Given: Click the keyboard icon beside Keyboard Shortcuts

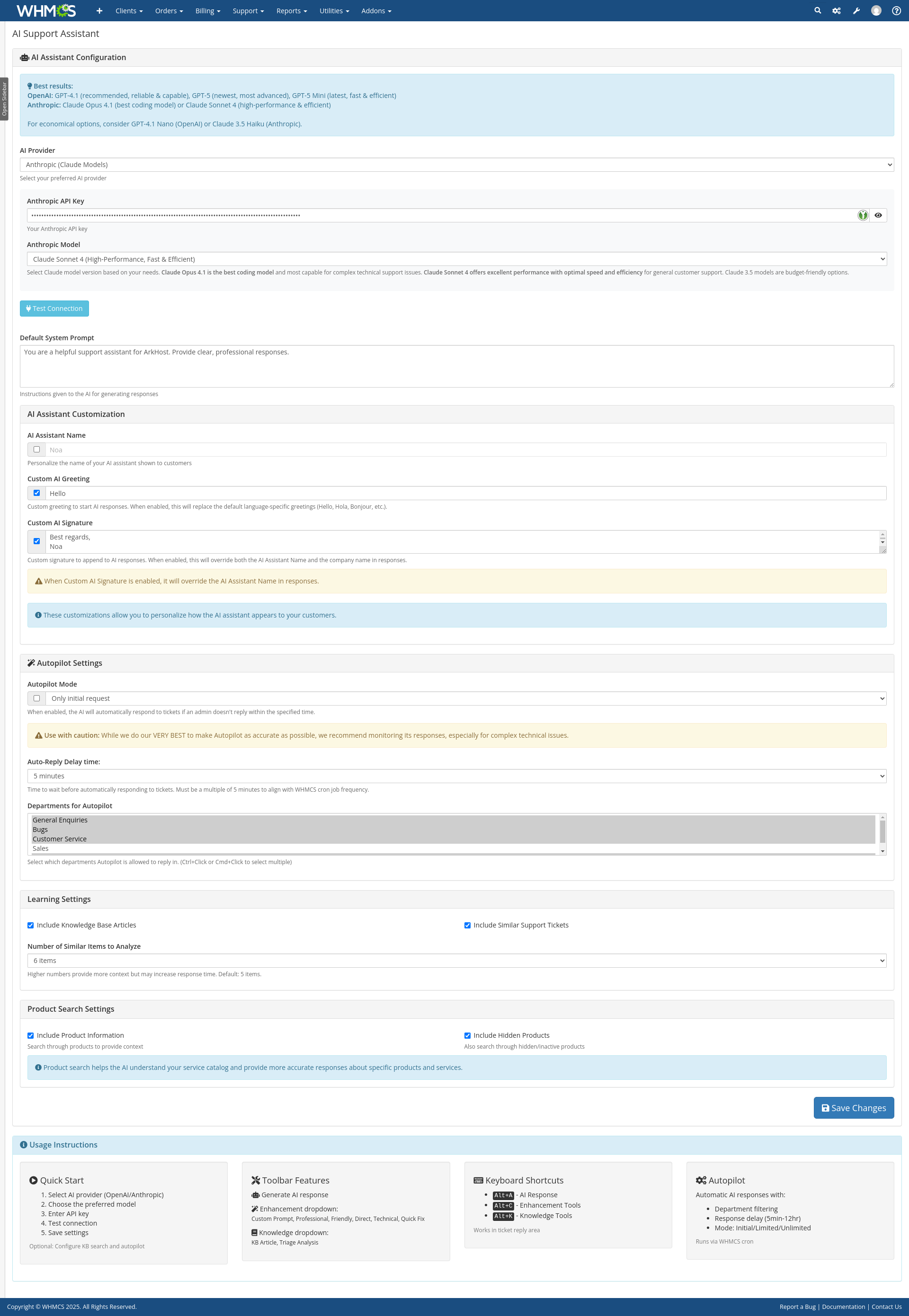Looking at the screenshot, I should click(x=479, y=1181).
